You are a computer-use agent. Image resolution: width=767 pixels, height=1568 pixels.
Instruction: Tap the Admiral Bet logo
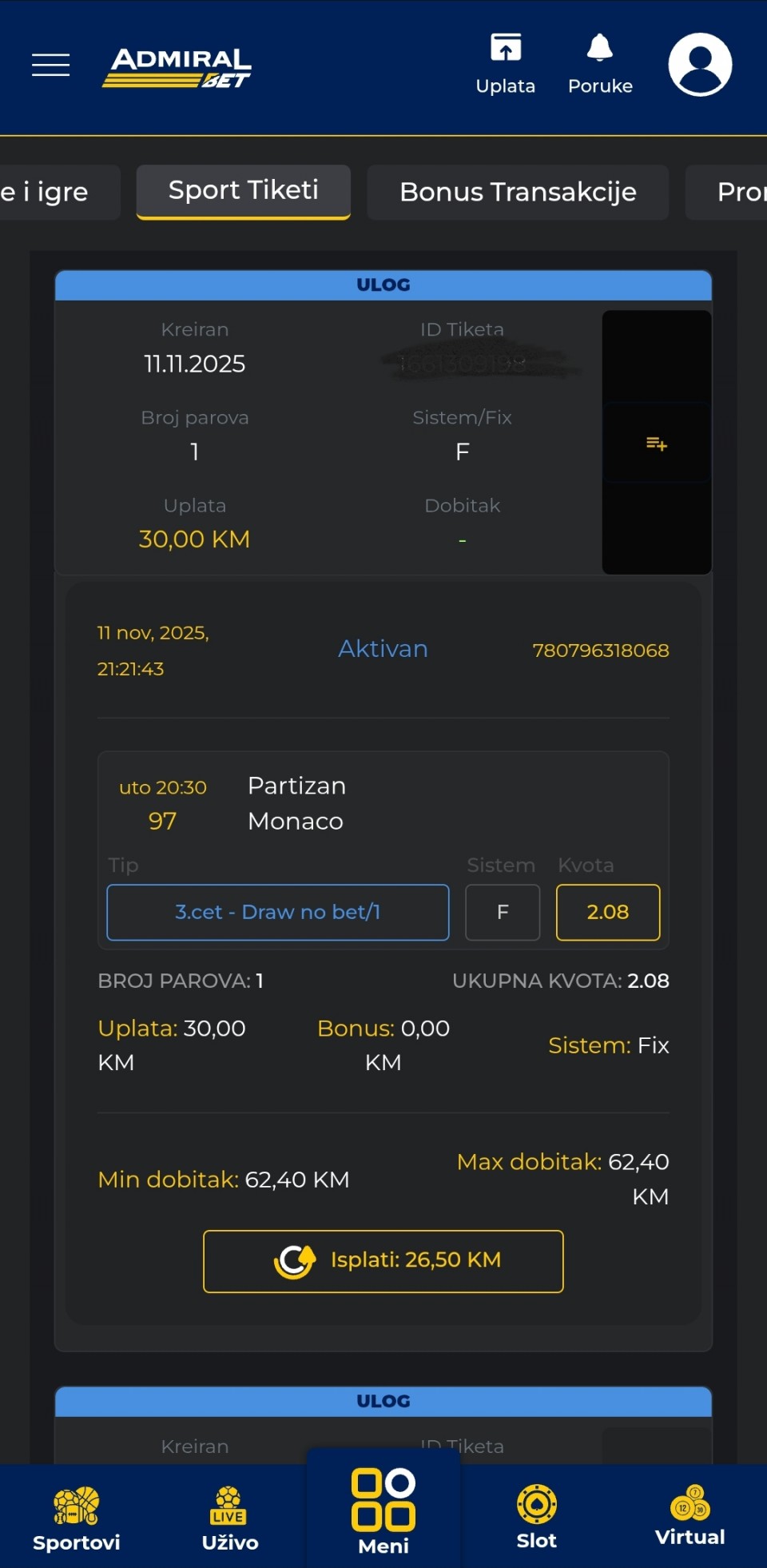[177, 67]
